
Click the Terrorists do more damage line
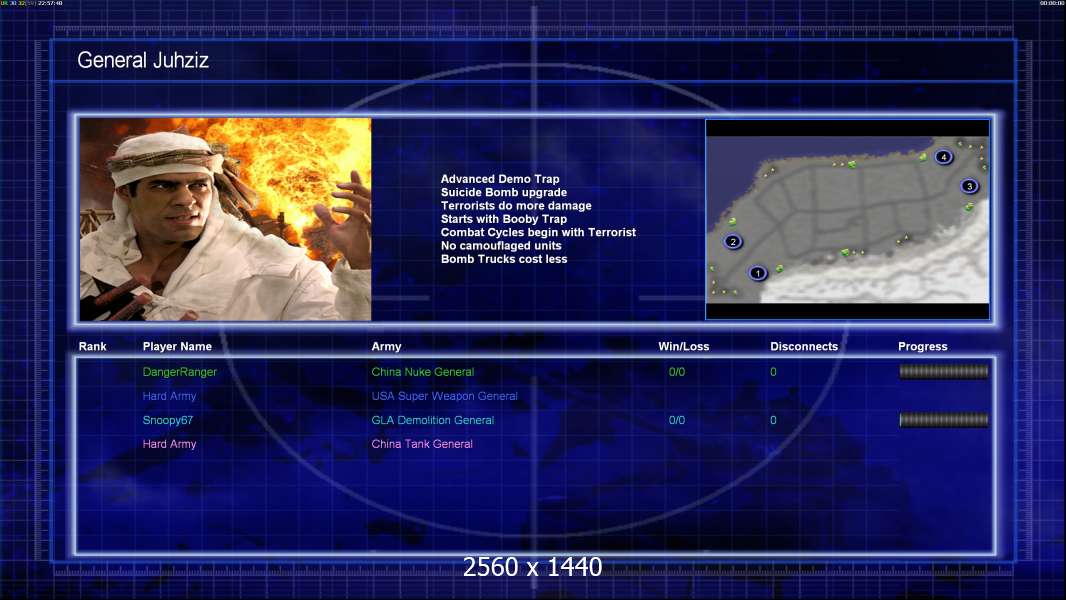pos(516,205)
